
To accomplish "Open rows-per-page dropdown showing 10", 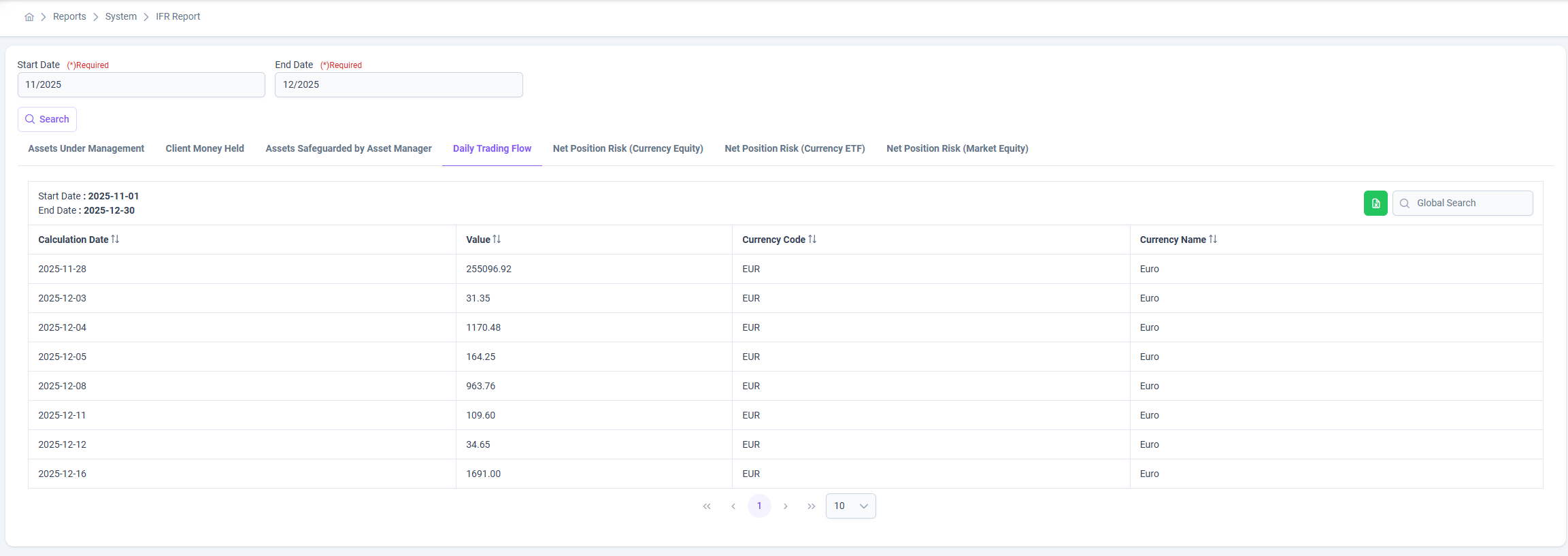I will click(x=851, y=506).
